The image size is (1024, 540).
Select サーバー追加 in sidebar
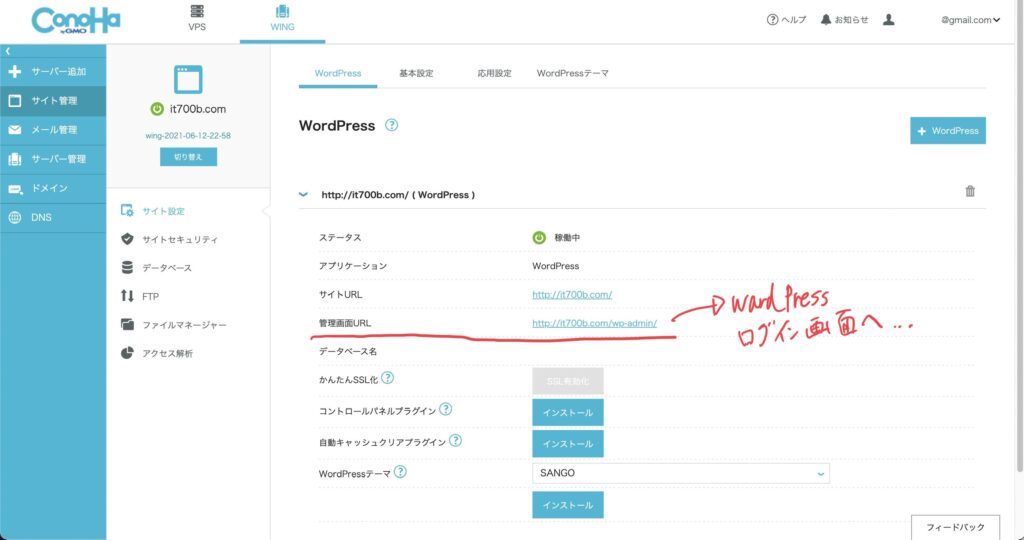53,72
